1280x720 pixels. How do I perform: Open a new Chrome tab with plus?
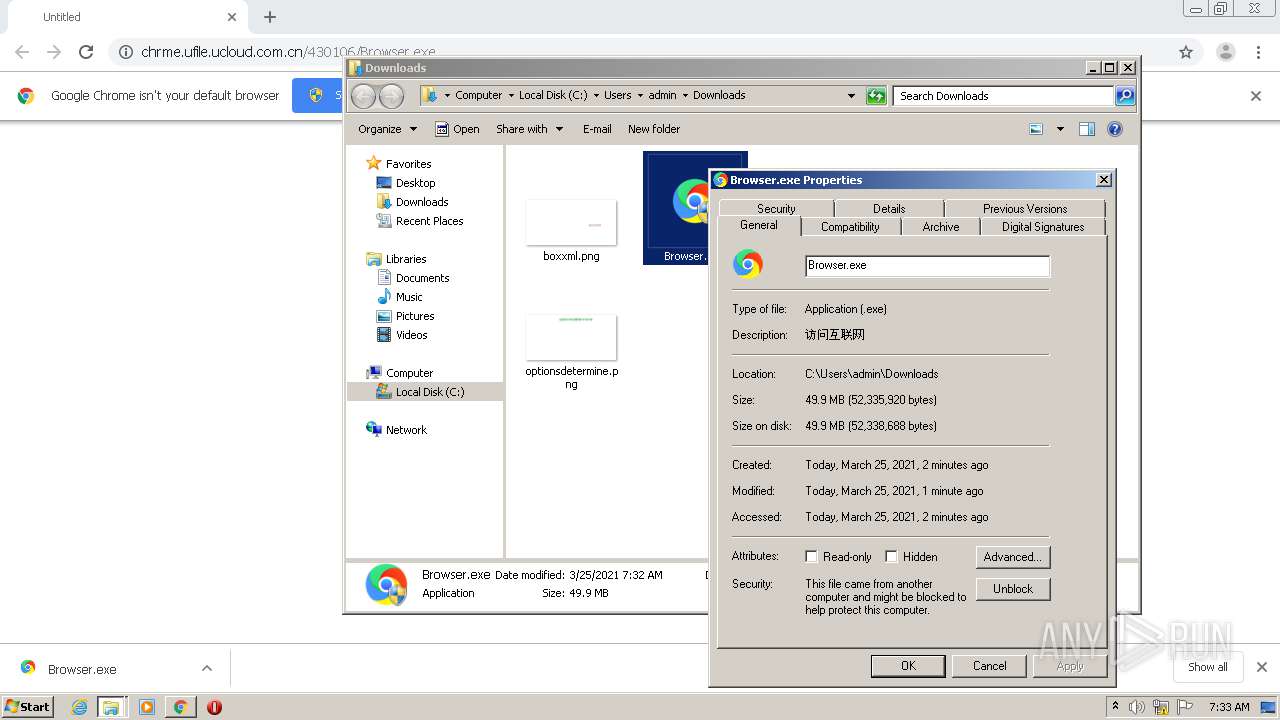[270, 17]
